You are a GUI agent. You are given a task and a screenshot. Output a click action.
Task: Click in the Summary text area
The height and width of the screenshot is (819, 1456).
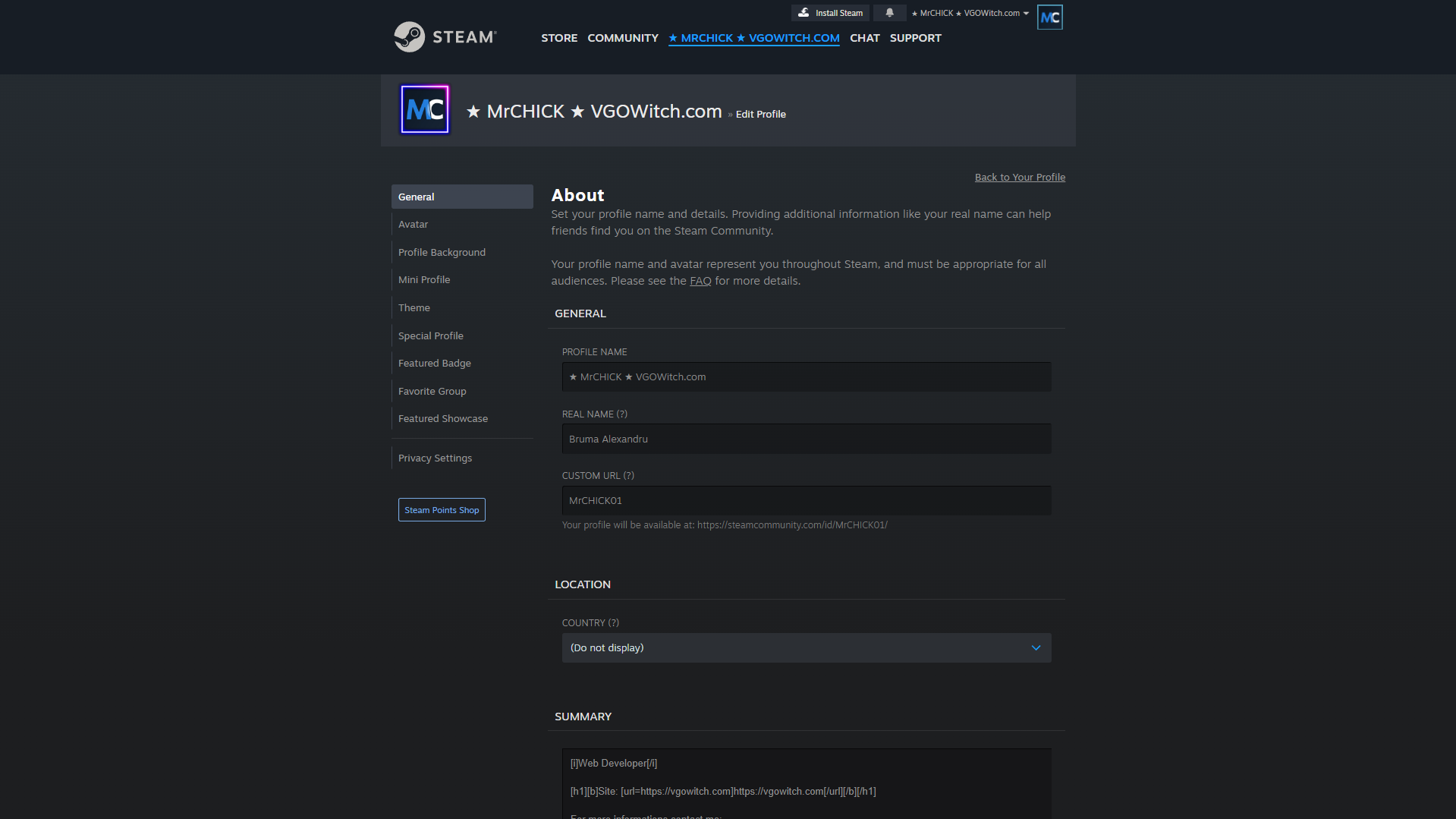pyautogui.click(x=807, y=783)
